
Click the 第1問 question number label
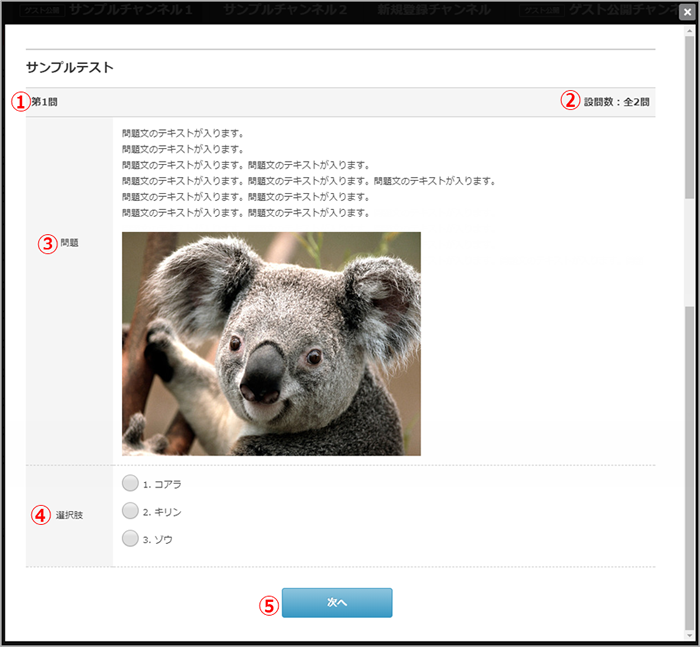45,102
